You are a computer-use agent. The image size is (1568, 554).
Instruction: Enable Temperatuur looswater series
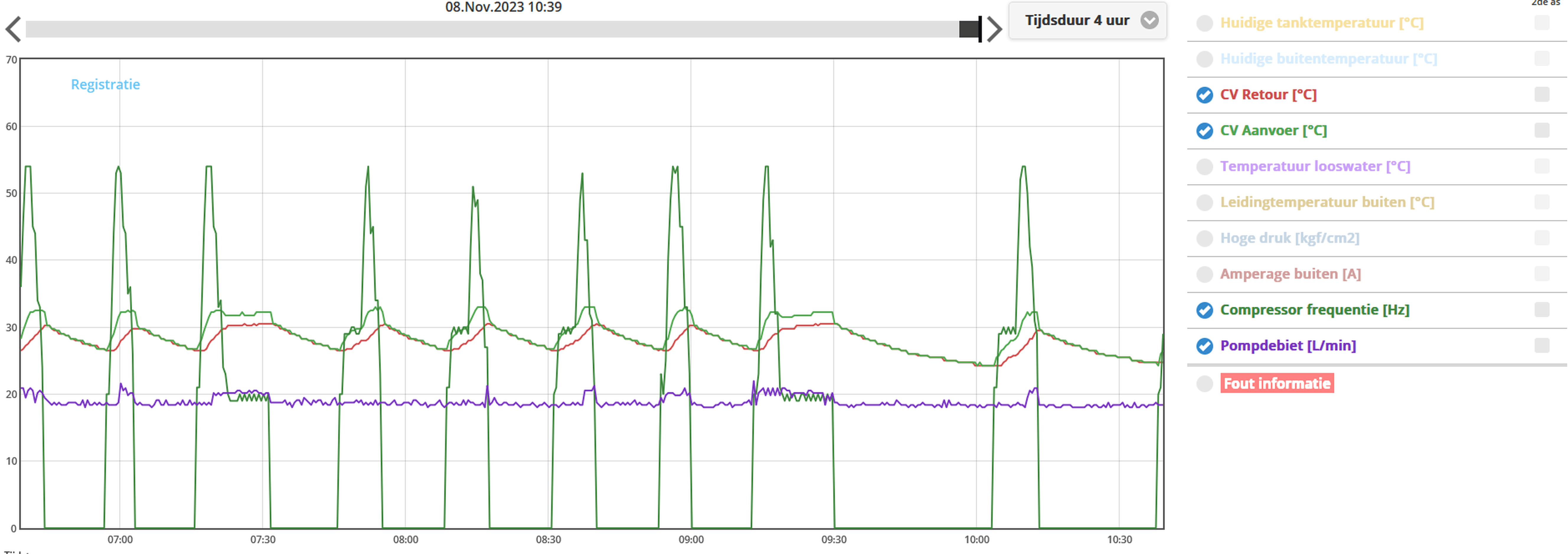[1205, 167]
